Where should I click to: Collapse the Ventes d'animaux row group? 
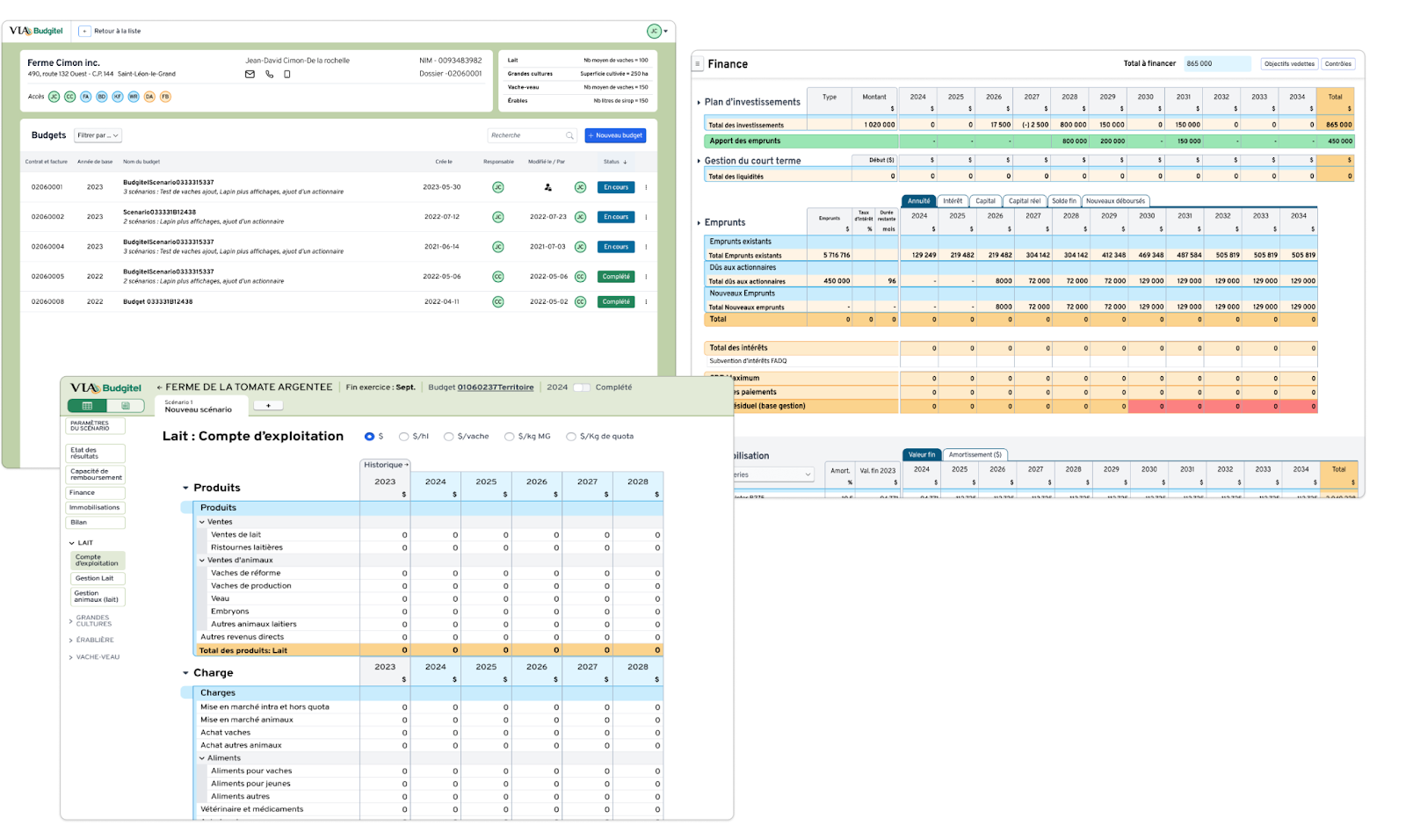(202, 561)
